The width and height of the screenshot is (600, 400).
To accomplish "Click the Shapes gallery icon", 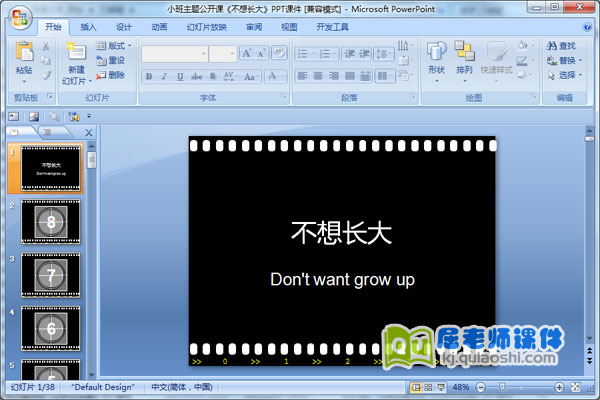I will 436,51.
